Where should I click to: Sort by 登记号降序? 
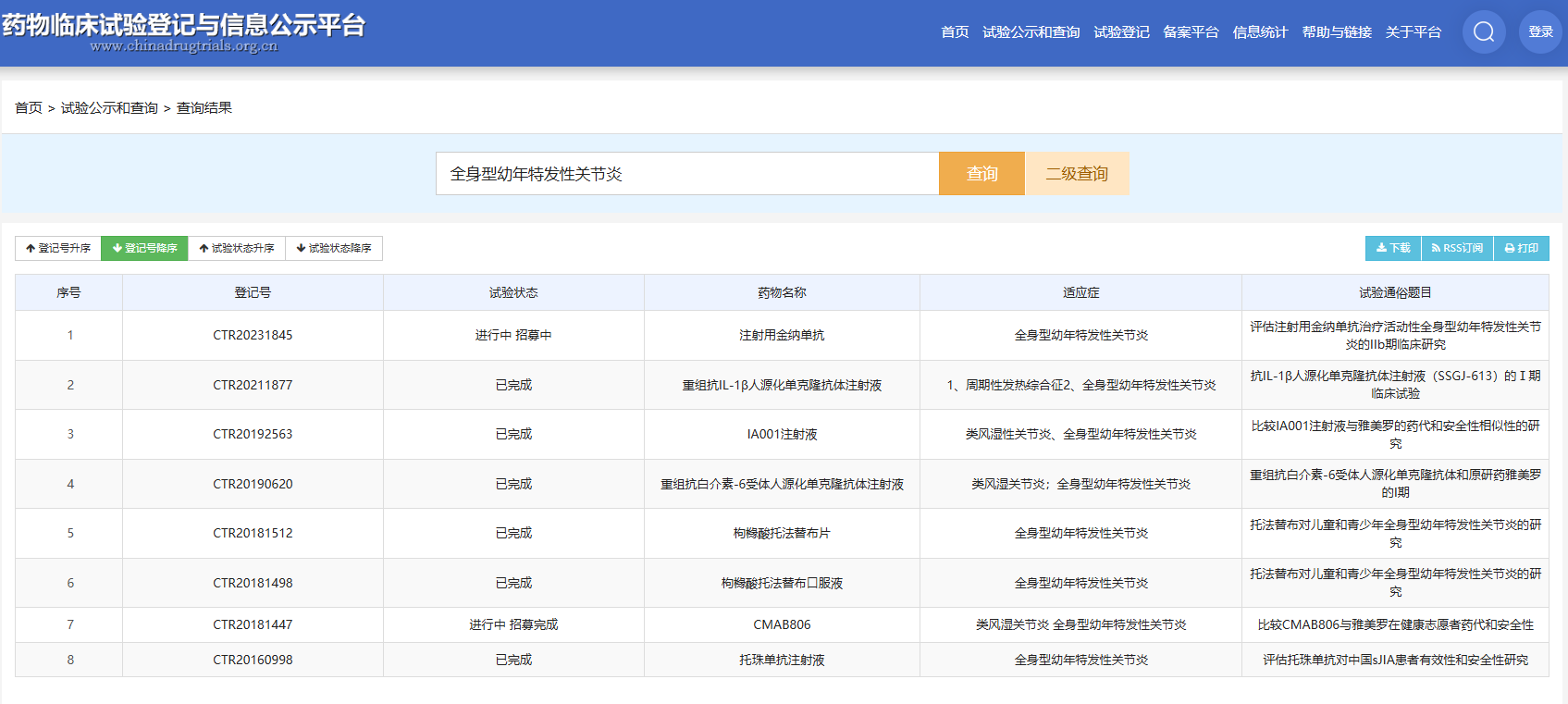coord(144,248)
